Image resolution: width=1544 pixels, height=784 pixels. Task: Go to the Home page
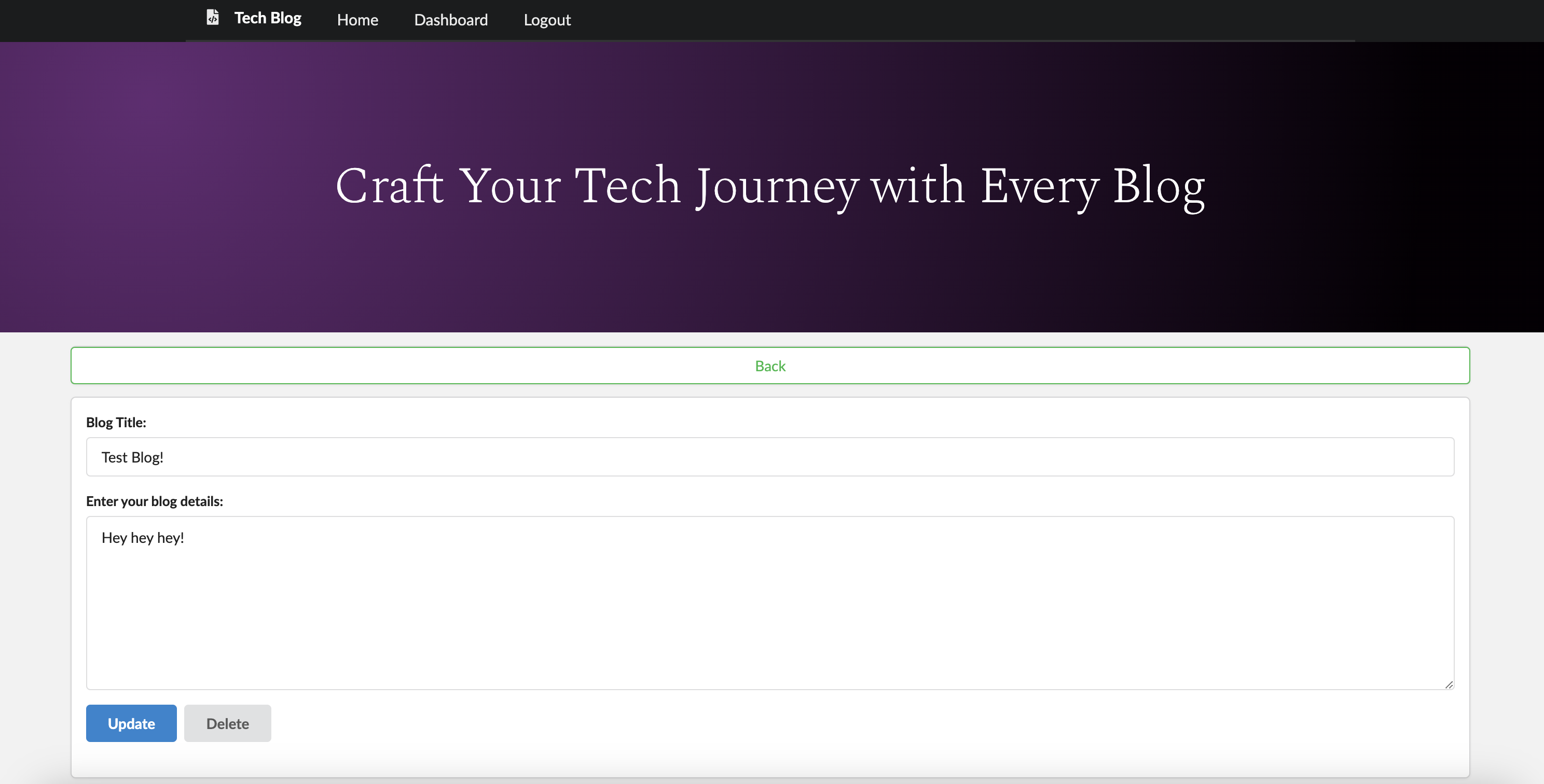point(357,20)
